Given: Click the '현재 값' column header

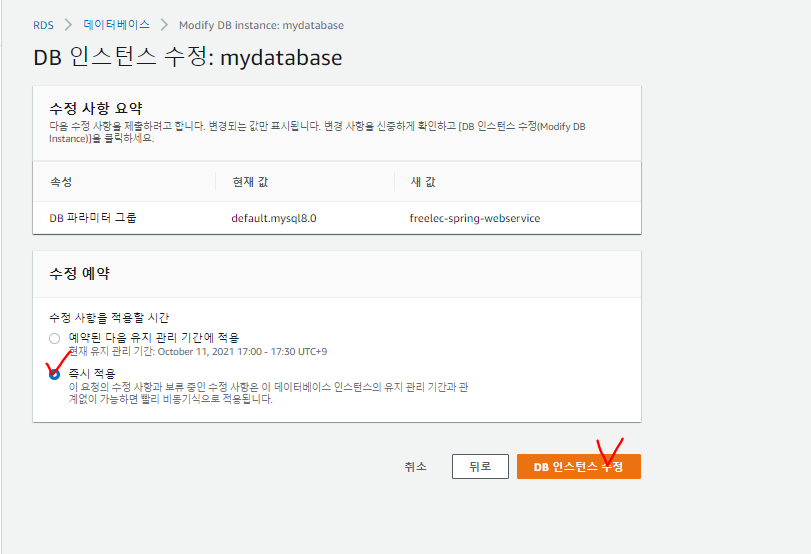Looking at the screenshot, I should click(x=250, y=182).
